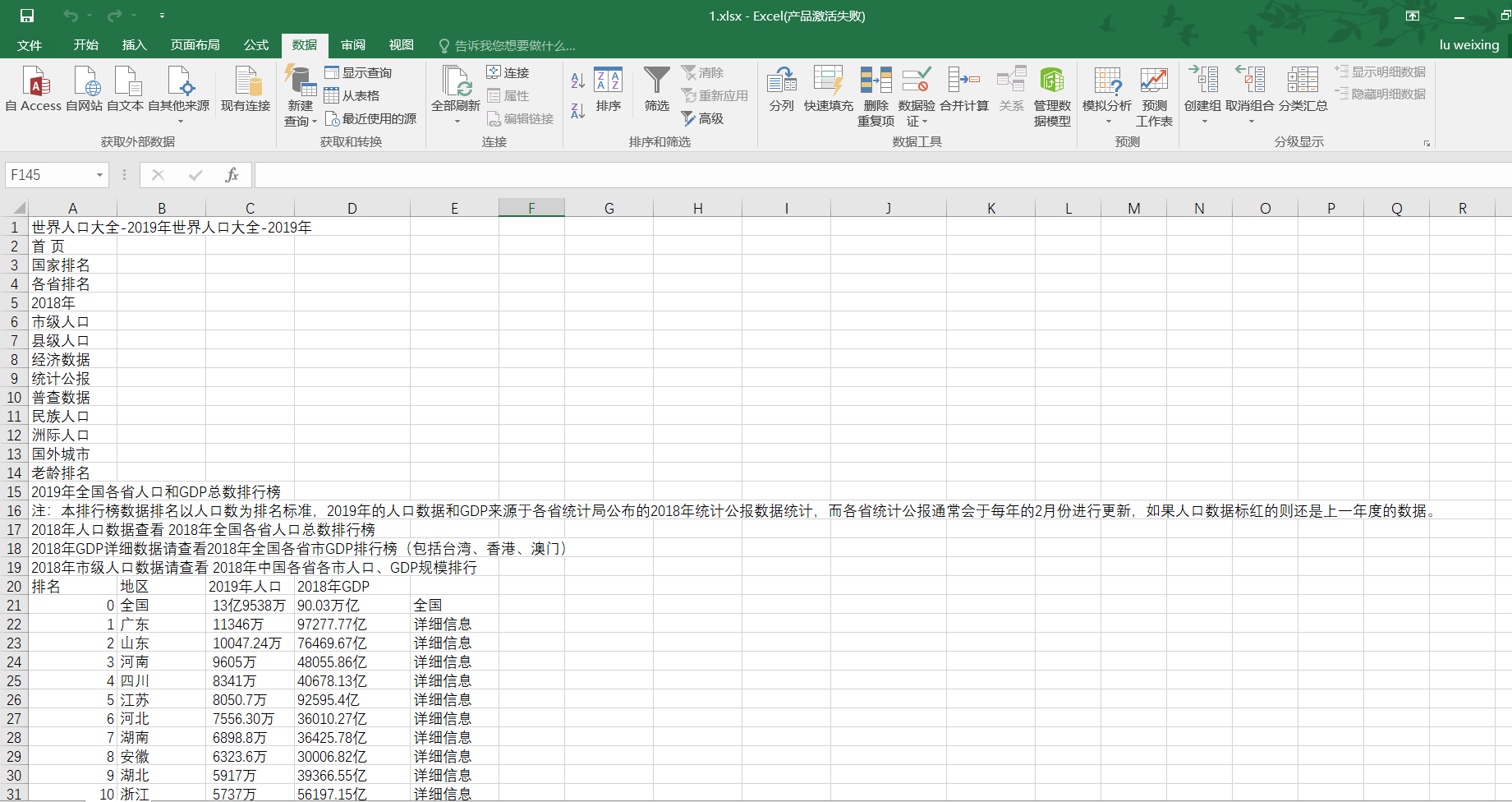This screenshot has width=1512, height=802.
Task: Click Consolidate (合并计算)
Action: click(964, 89)
